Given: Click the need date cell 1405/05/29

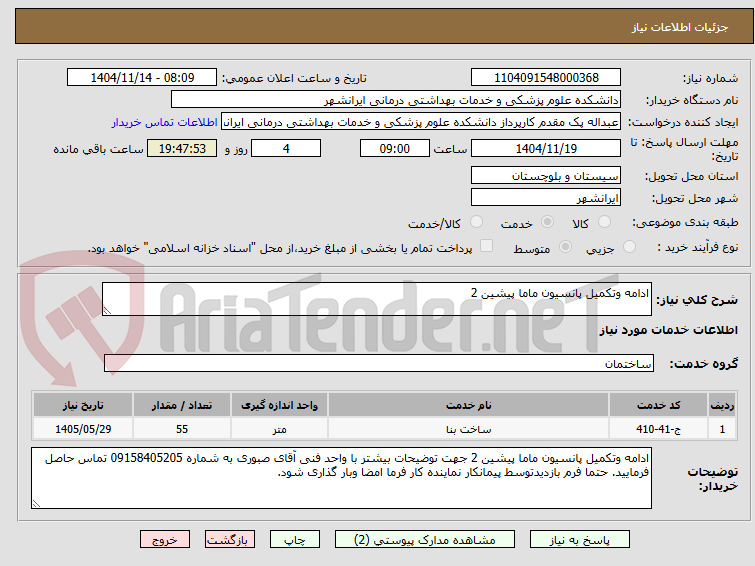Looking at the screenshot, I should pyautogui.click(x=83, y=429).
